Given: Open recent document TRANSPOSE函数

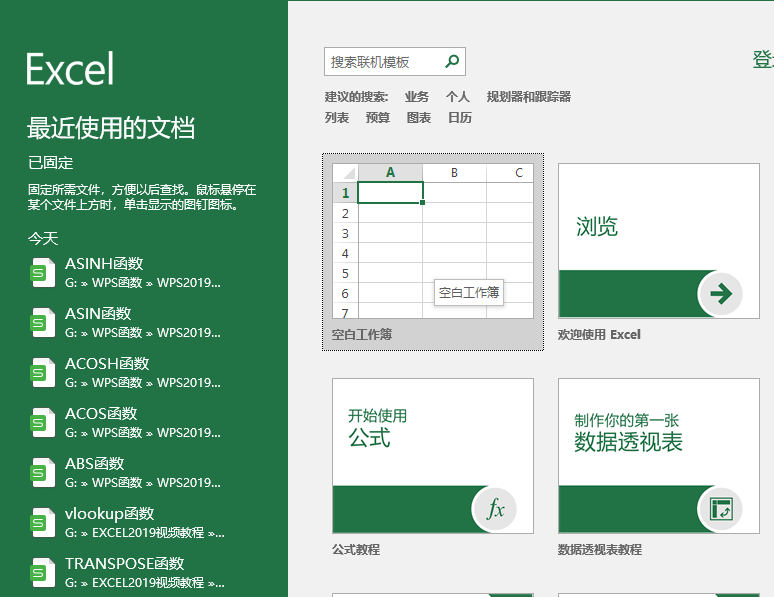Looking at the screenshot, I should [x=143, y=572].
